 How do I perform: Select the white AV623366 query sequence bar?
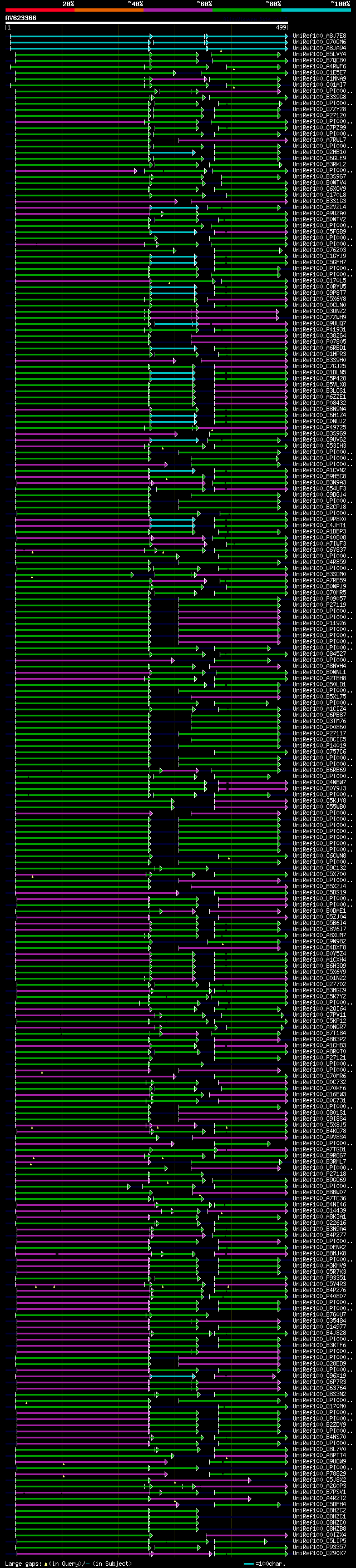coord(147,22)
